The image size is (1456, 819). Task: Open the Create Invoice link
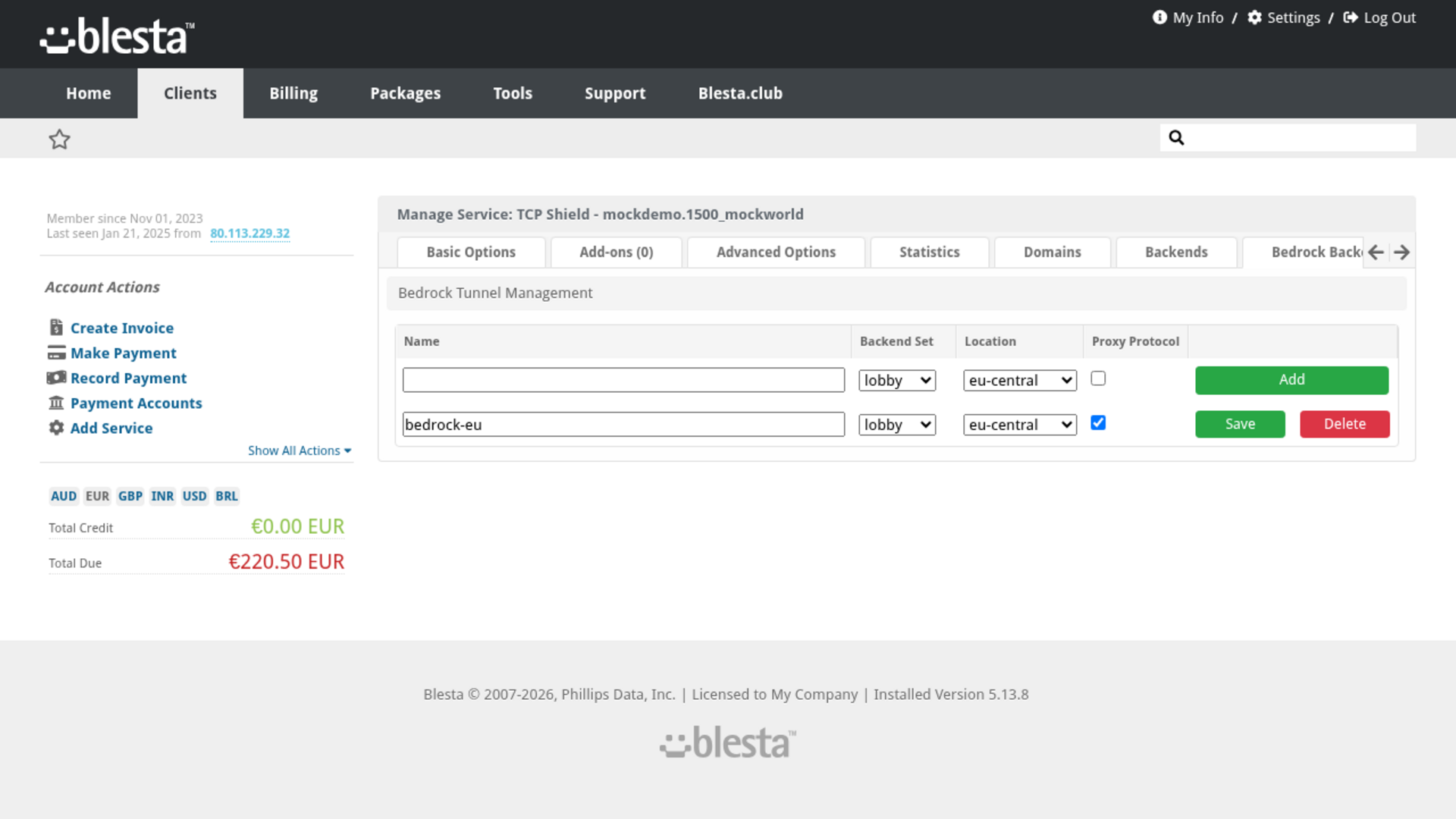pyautogui.click(x=122, y=328)
